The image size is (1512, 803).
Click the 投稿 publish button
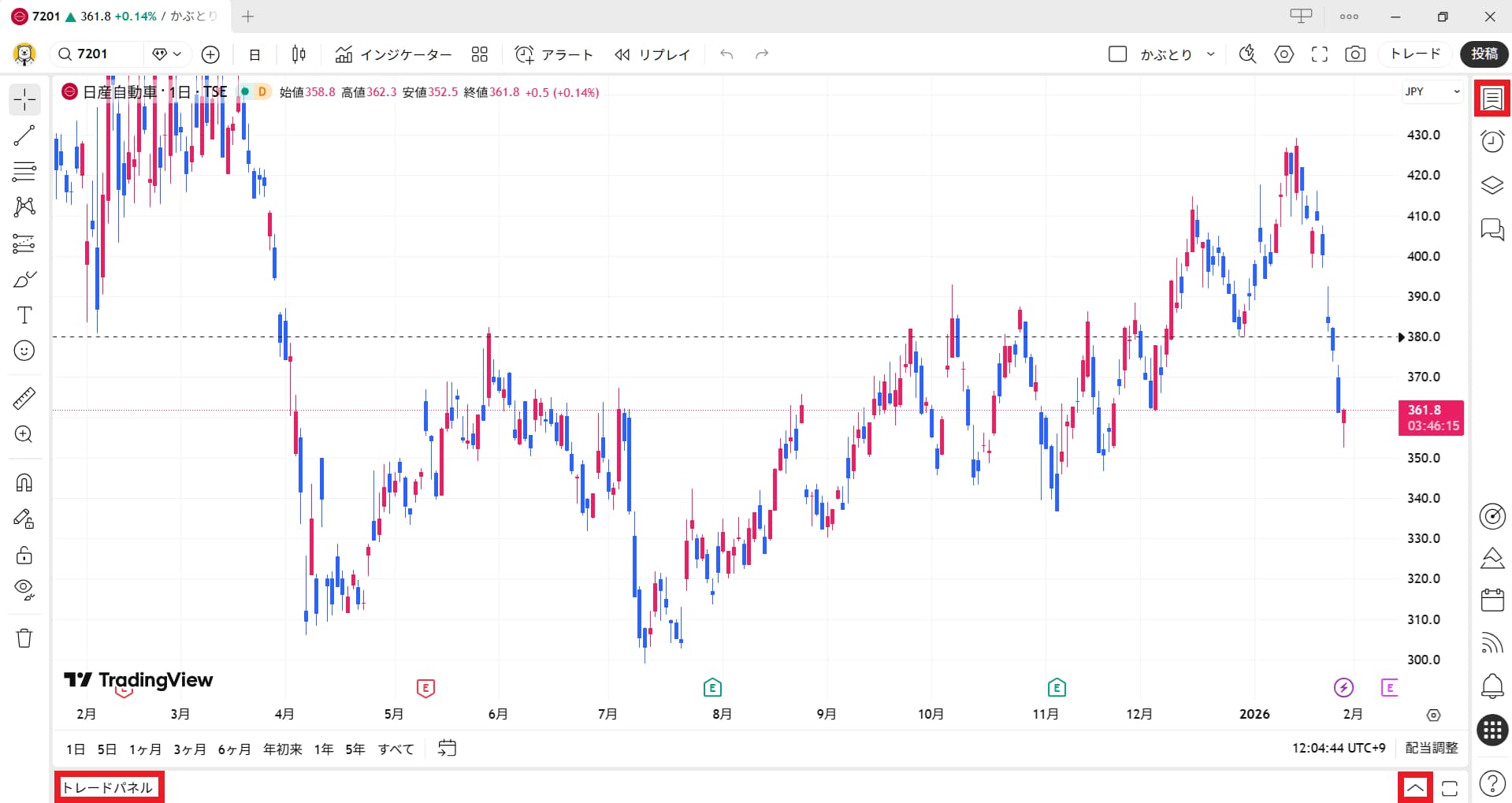1484,54
